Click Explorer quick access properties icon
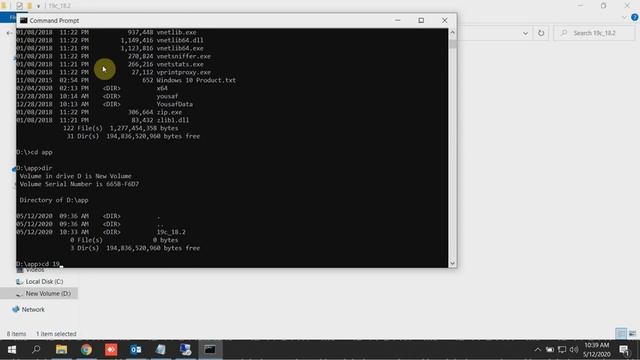640x360 pixels. tap(19, 6)
